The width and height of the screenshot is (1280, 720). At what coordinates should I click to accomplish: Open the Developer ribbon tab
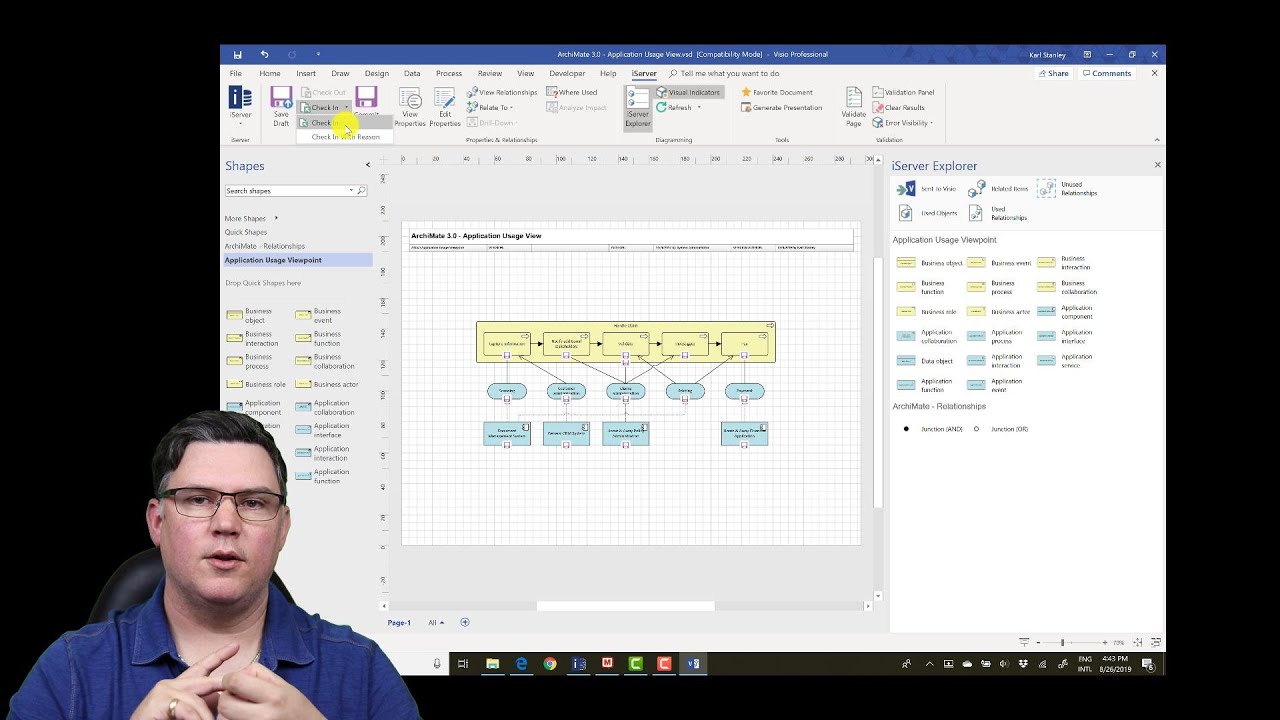[567, 73]
